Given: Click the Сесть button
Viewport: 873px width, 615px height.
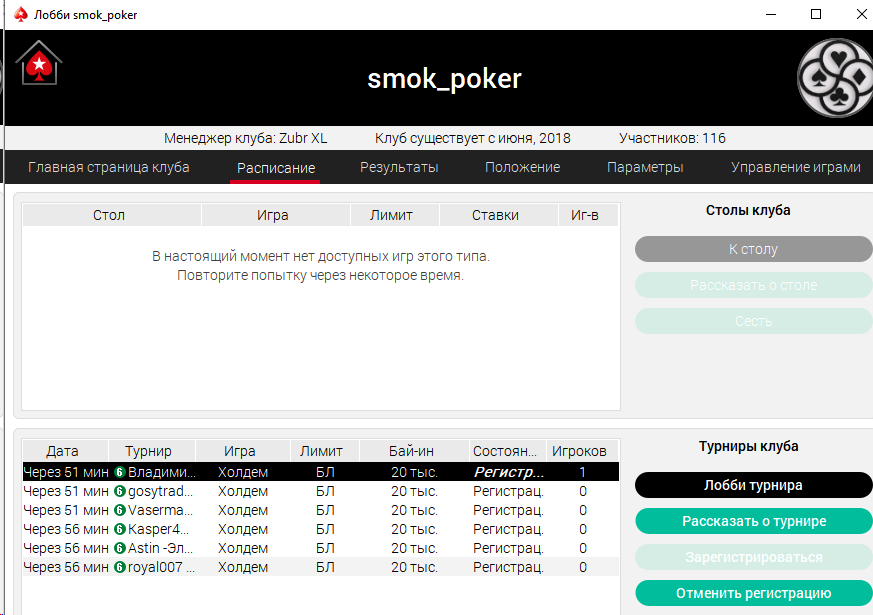Looking at the screenshot, I should click(x=753, y=321).
